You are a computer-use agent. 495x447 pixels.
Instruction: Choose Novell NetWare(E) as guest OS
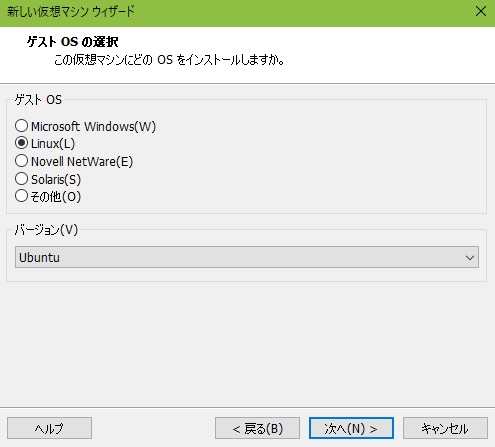tap(21, 161)
